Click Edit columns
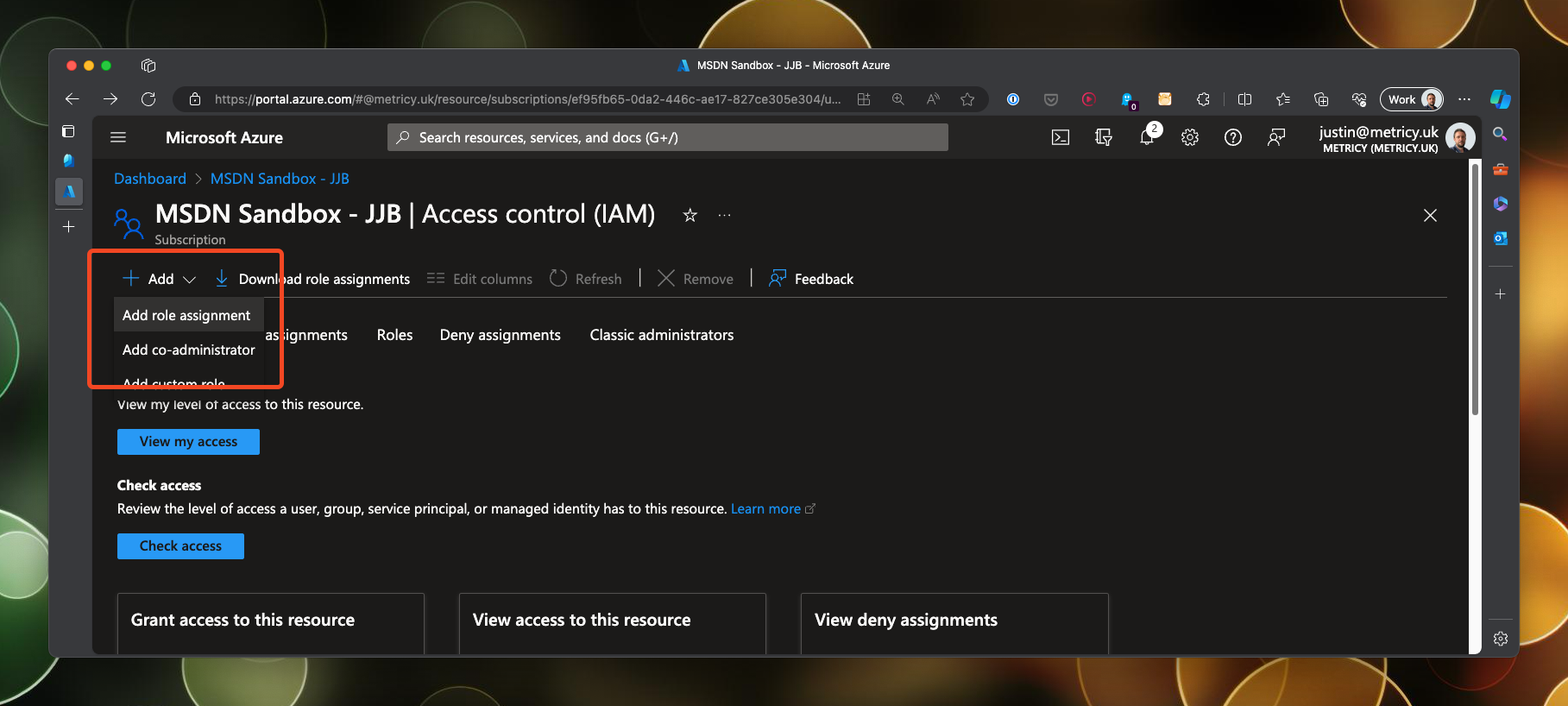The height and width of the screenshot is (706, 1568). click(480, 279)
